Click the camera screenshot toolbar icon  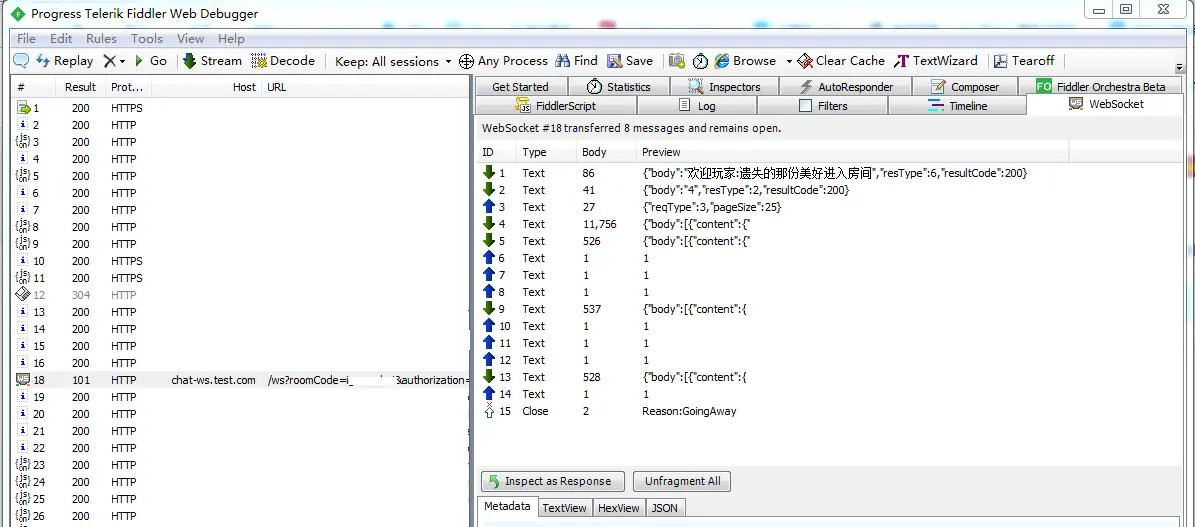point(677,61)
